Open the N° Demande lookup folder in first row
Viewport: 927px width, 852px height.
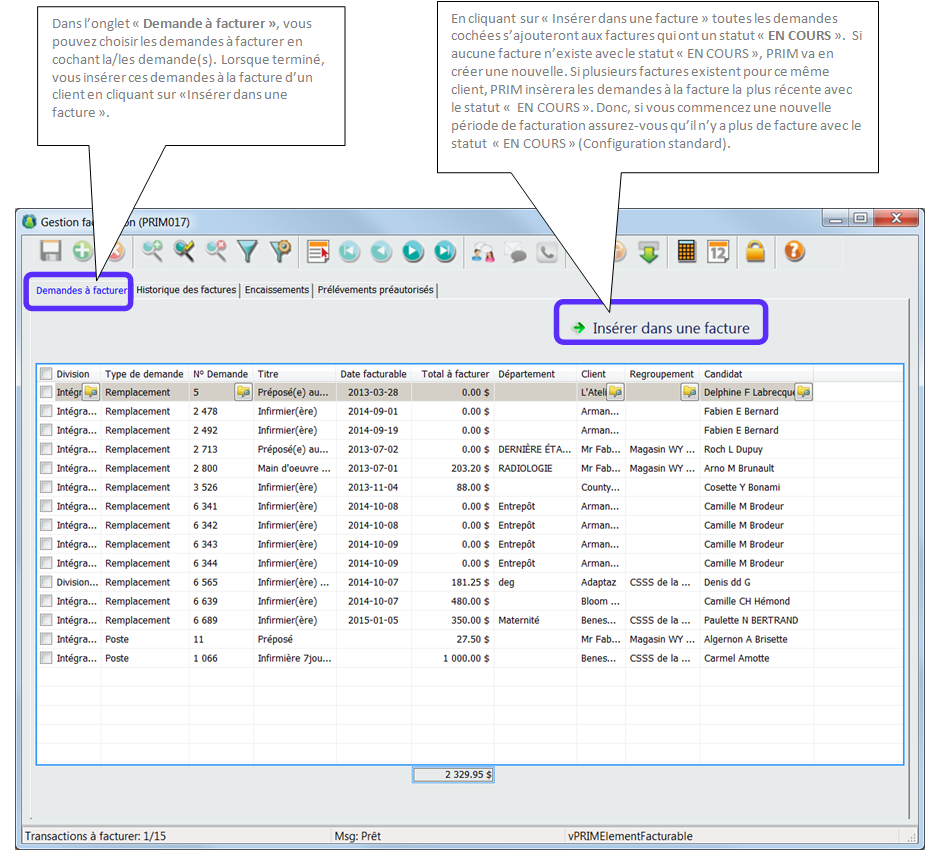pos(243,392)
